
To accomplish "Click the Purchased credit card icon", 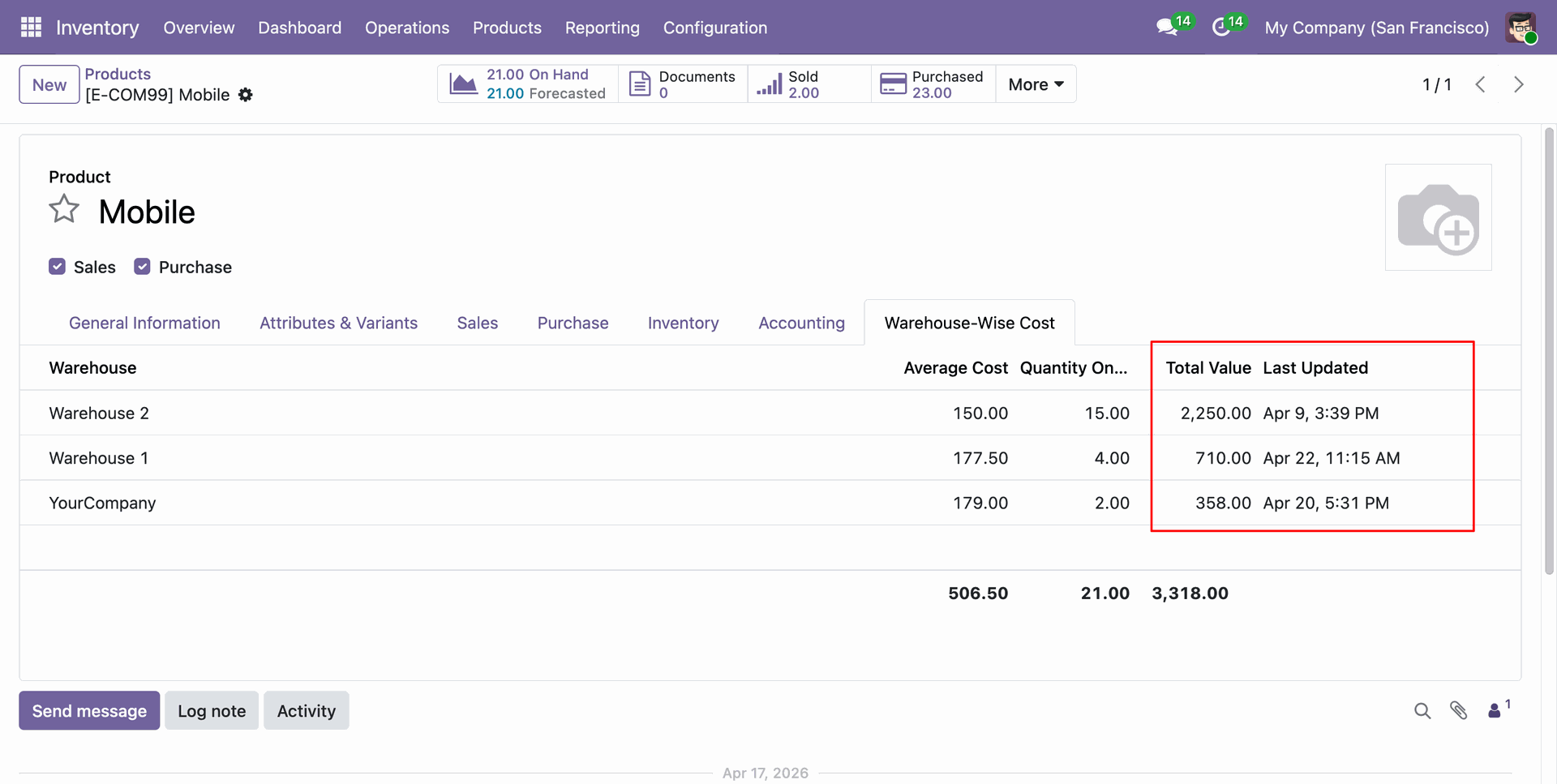I will click(x=893, y=84).
